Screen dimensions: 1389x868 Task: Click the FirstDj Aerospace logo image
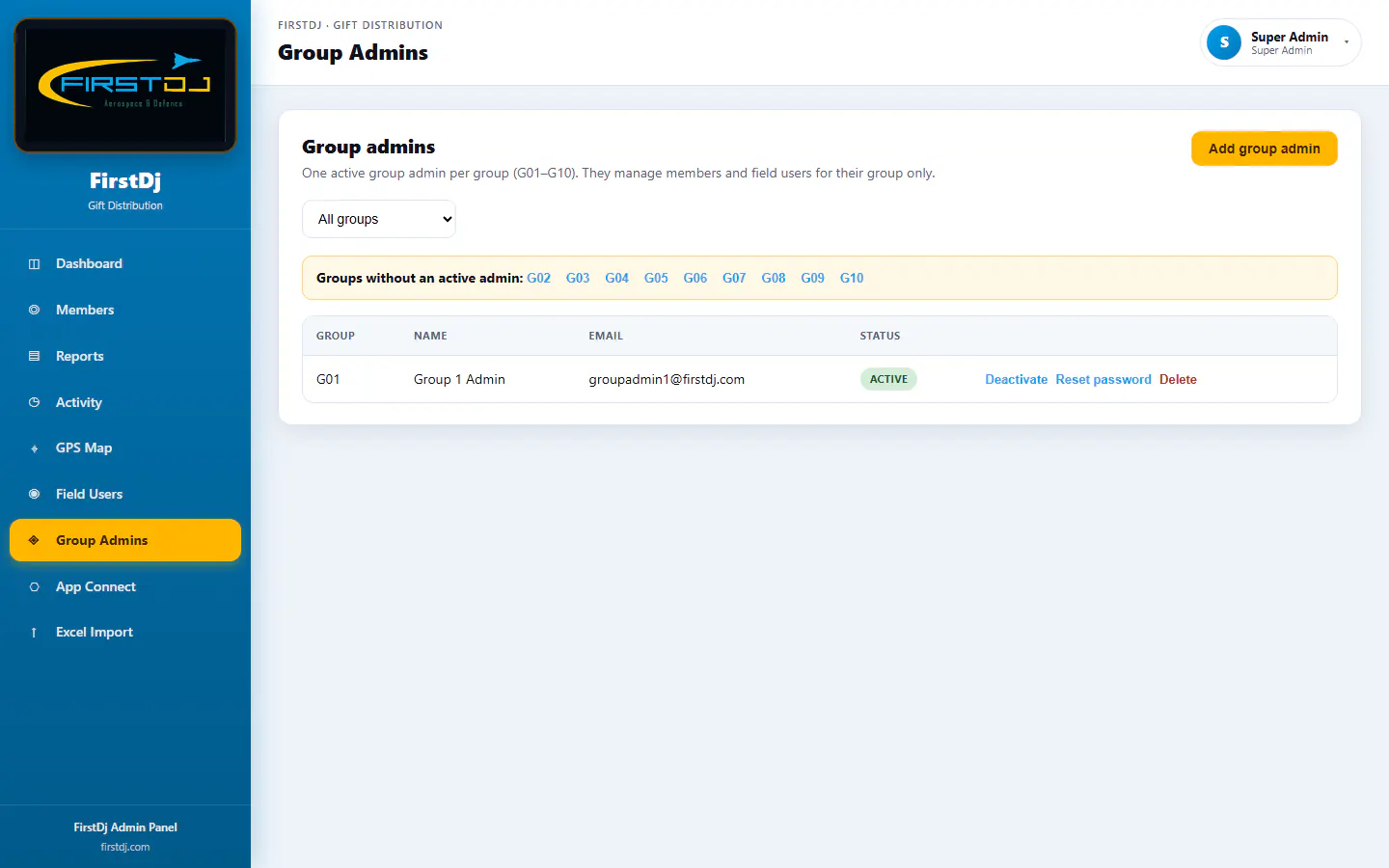[125, 85]
